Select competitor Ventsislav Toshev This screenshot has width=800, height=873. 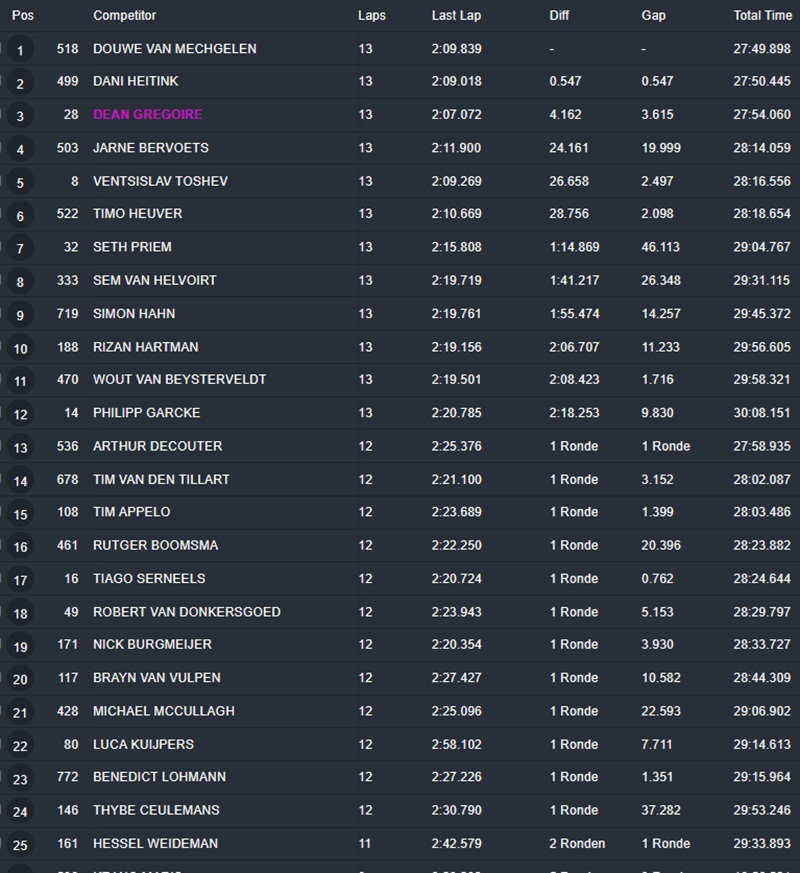[x=160, y=181]
